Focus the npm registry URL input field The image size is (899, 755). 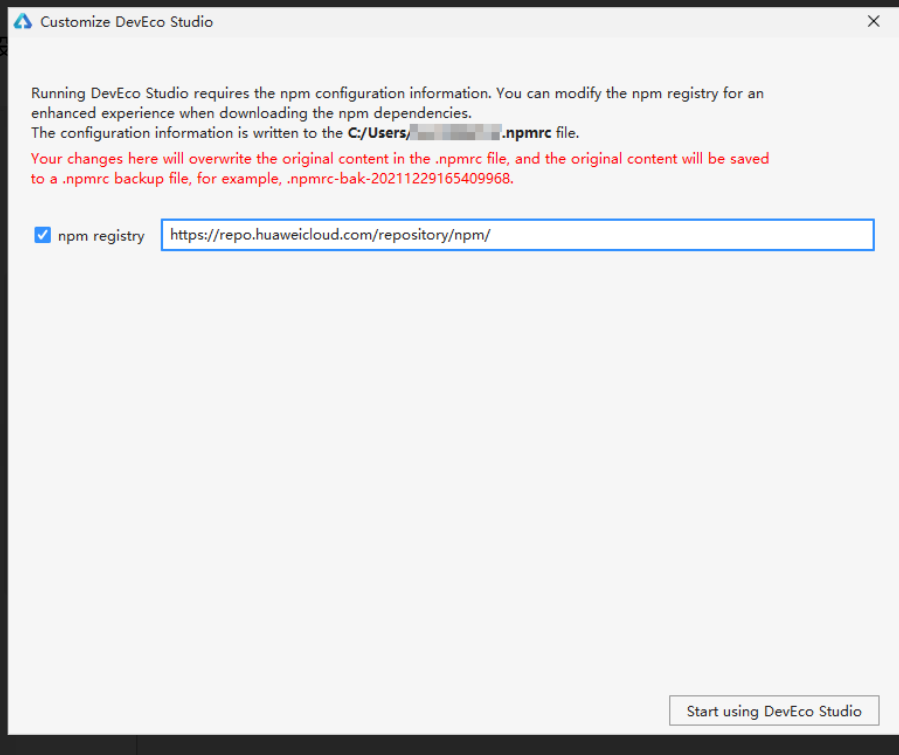(517, 235)
